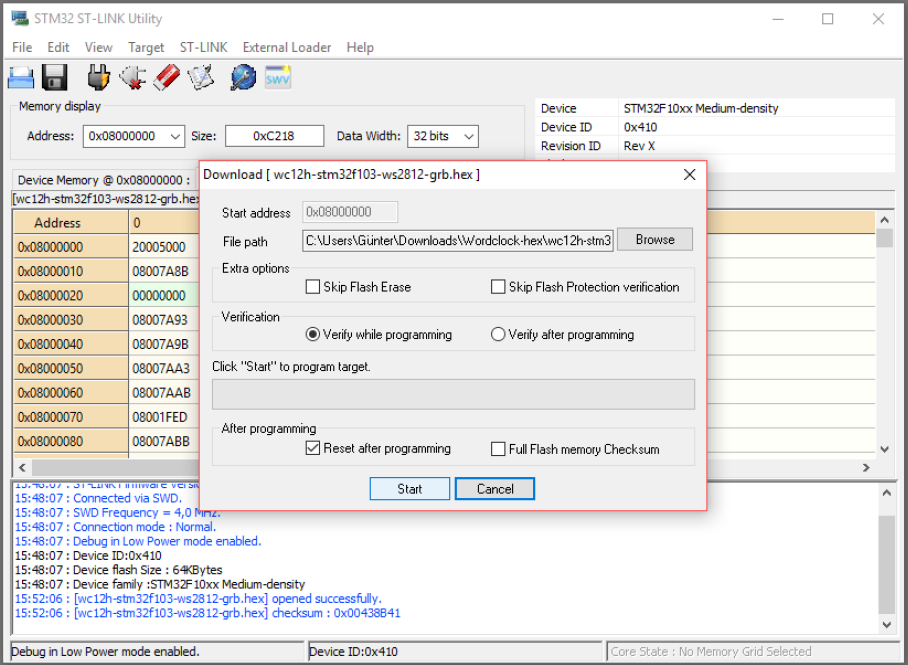
Task: Select memory cell 08007A8B
Action: 164,272
